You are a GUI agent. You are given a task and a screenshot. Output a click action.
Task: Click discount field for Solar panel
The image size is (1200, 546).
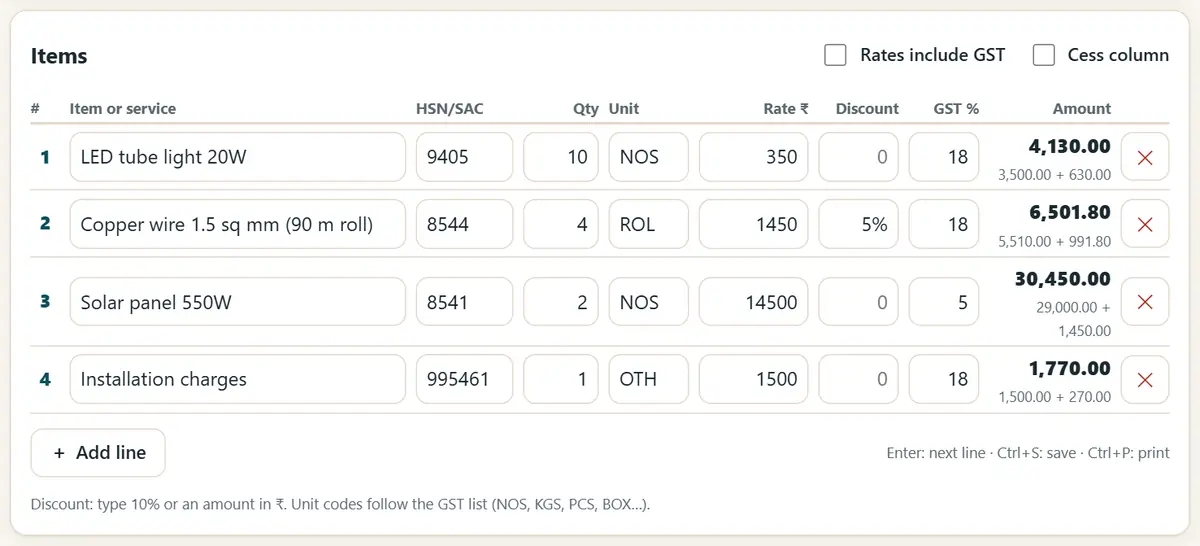click(859, 301)
